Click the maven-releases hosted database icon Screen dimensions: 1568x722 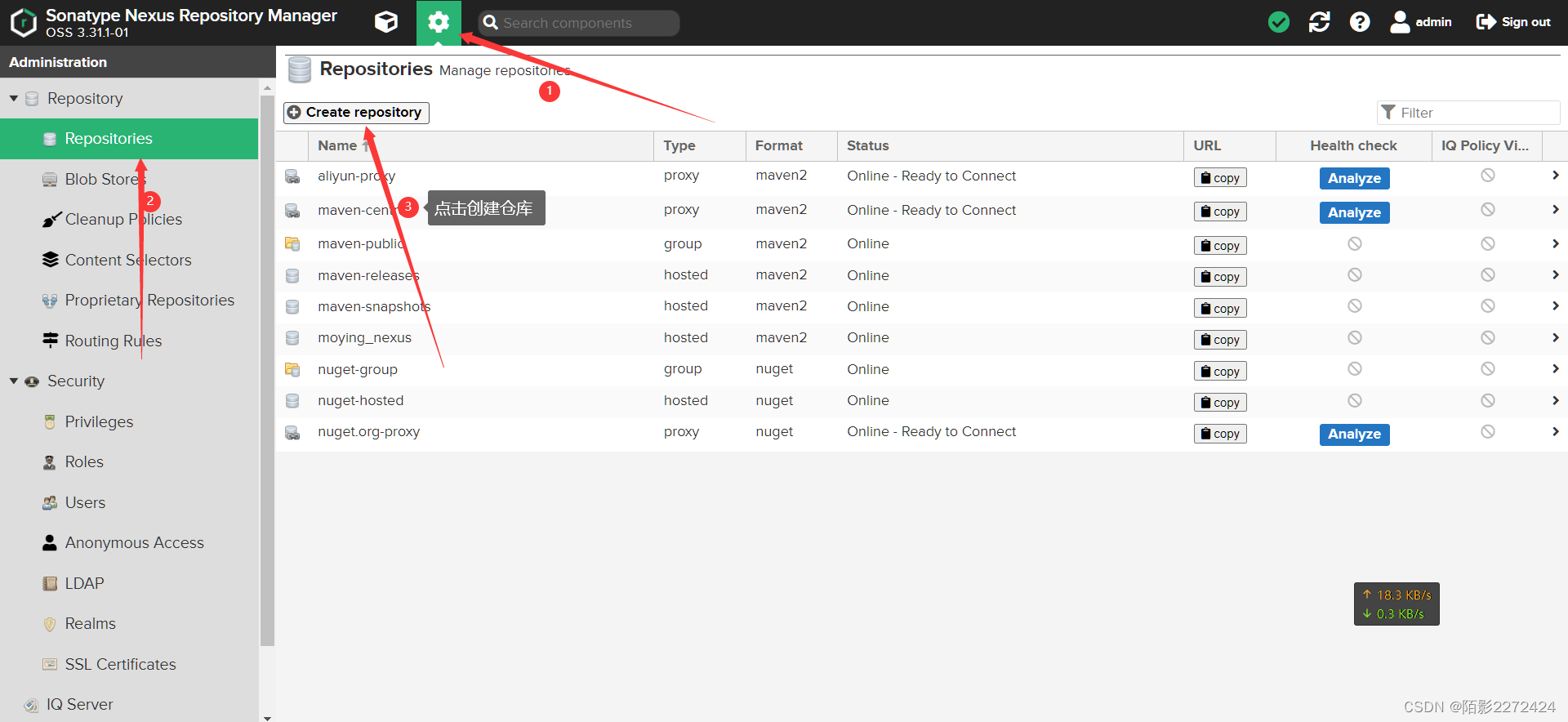pos(292,276)
